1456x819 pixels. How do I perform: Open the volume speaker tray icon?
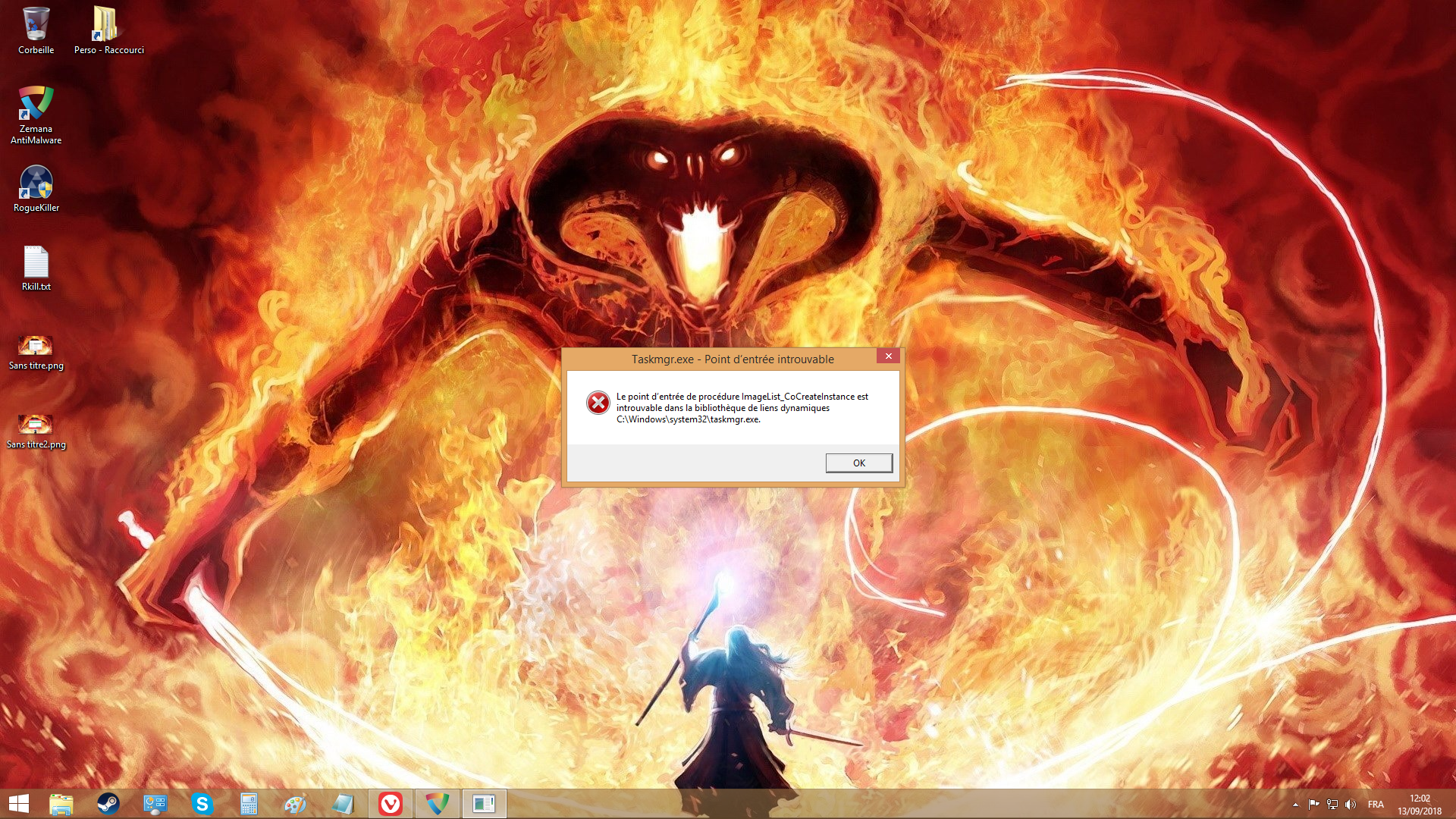[x=1350, y=805]
